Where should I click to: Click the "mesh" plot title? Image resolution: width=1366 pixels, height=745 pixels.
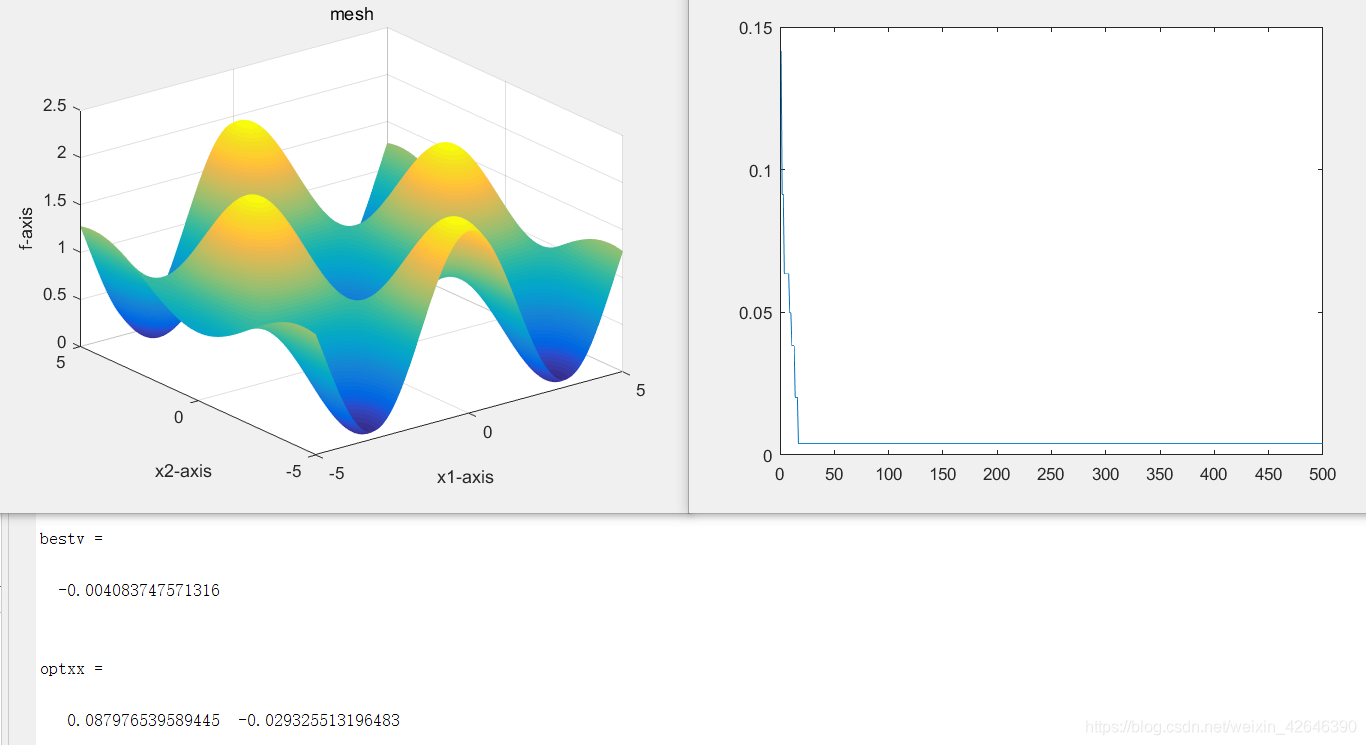point(351,14)
